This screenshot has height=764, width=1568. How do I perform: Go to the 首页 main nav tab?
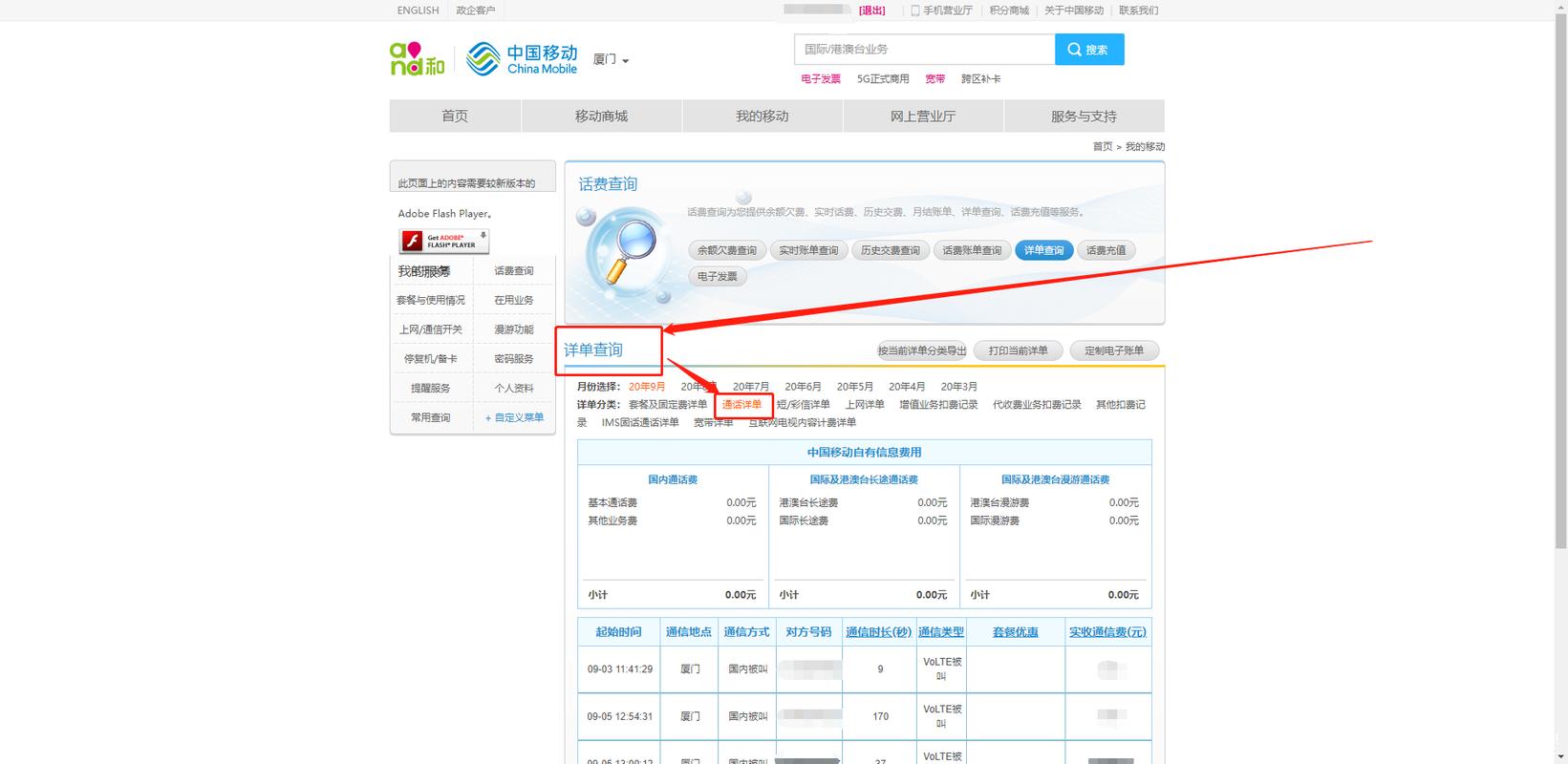point(455,116)
